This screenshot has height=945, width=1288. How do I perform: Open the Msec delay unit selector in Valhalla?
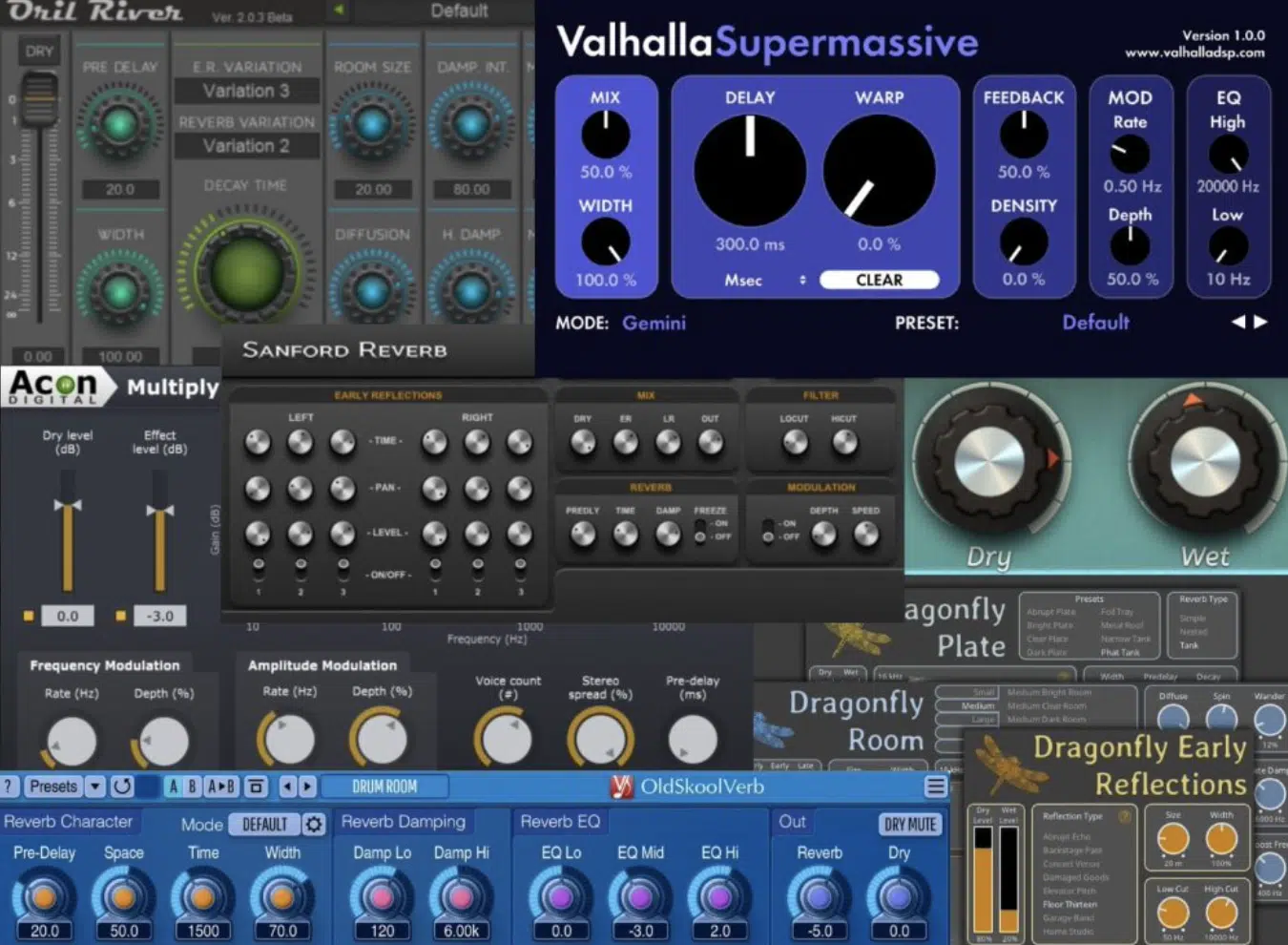click(765, 280)
